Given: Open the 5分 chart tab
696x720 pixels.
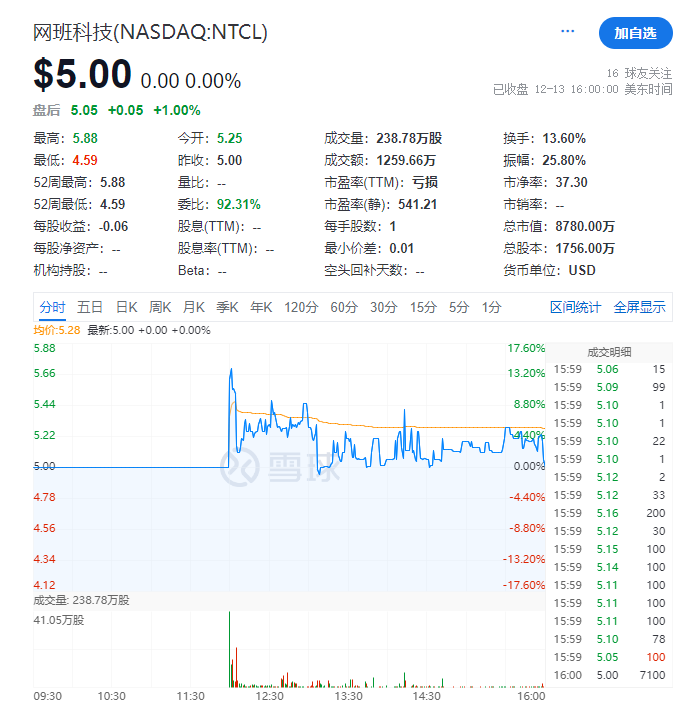Looking at the screenshot, I should 459,307.
